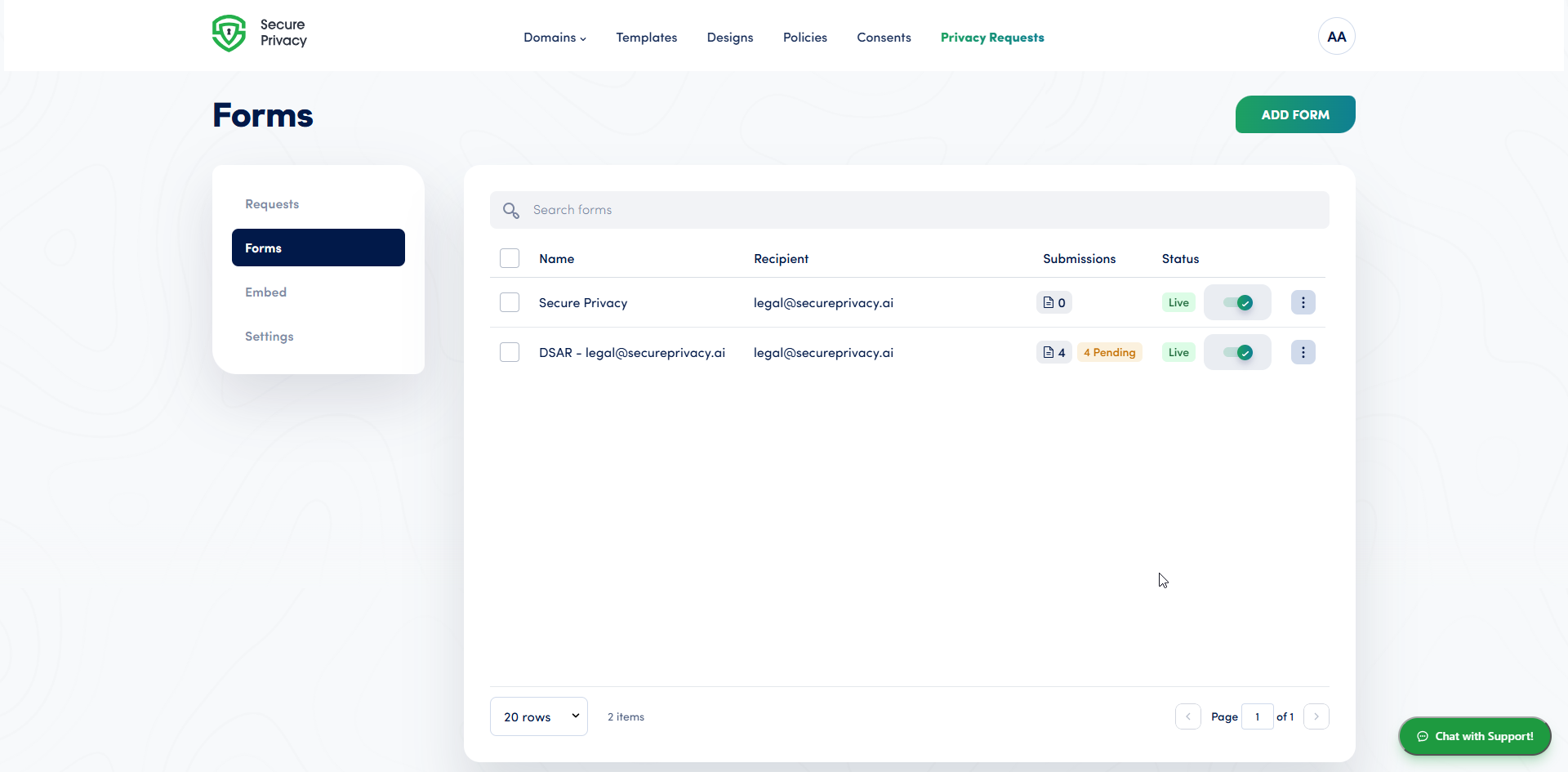
Task: Click submissions count 4 for DSAR form
Action: (1054, 352)
